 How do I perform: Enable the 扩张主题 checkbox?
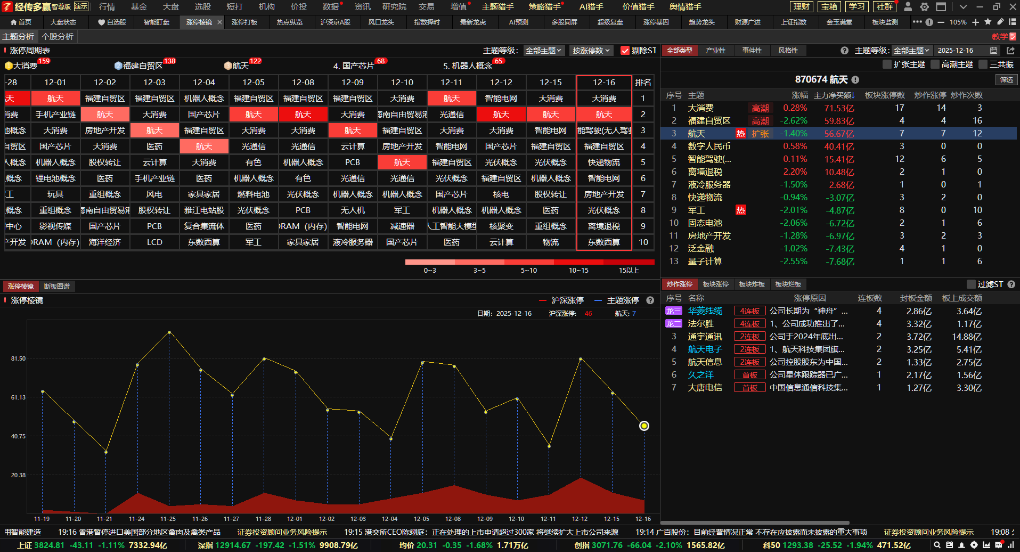(x=885, y=65)
